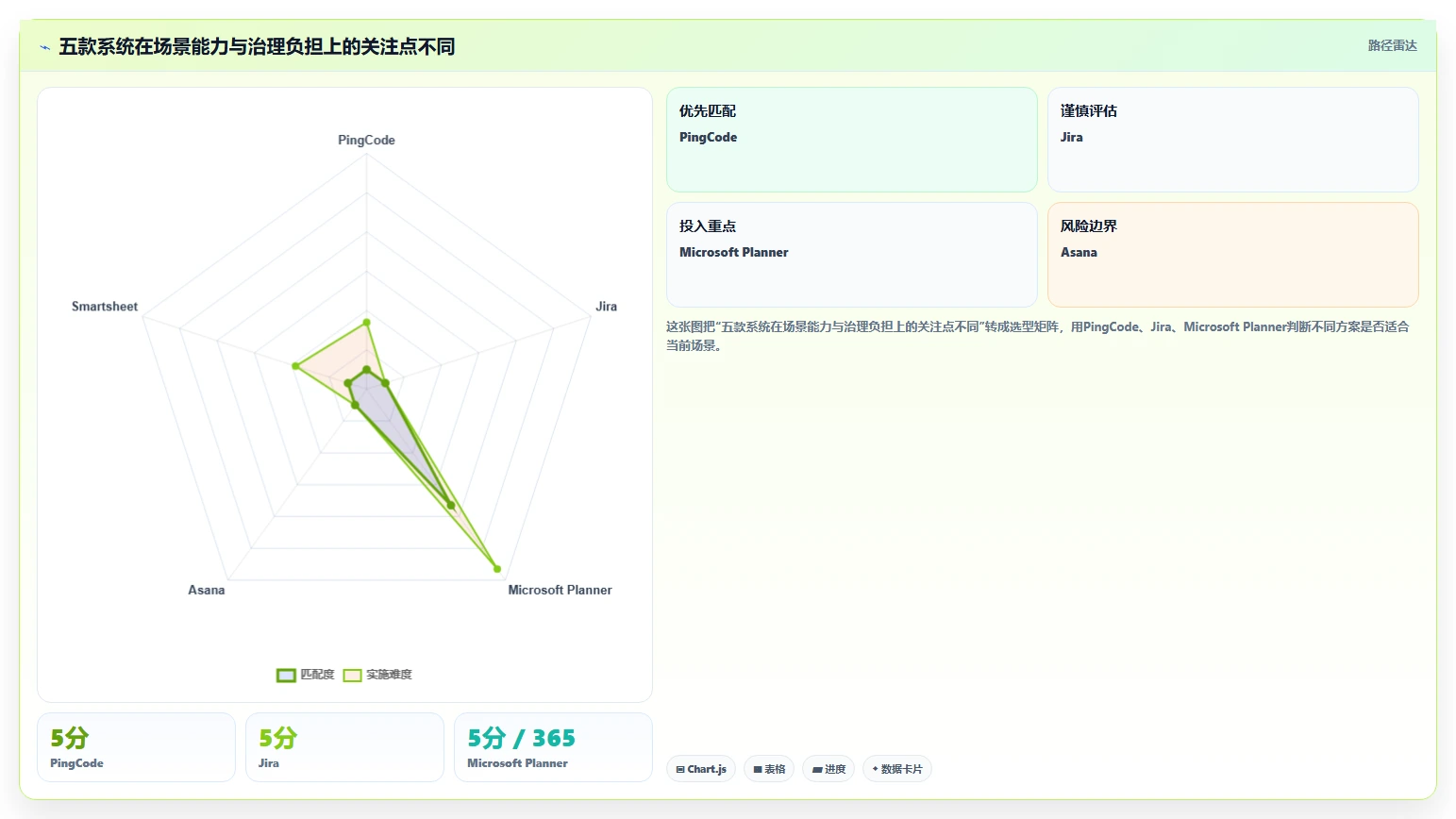Click the Microsoft Planner radar axis label

coord(560,590)
